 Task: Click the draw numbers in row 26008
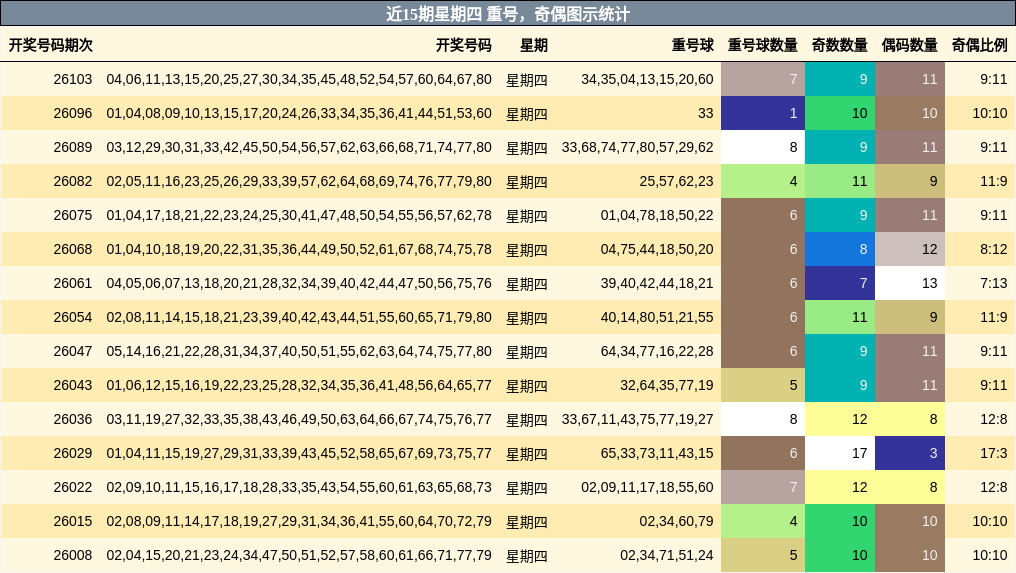(x=299, y=555)
